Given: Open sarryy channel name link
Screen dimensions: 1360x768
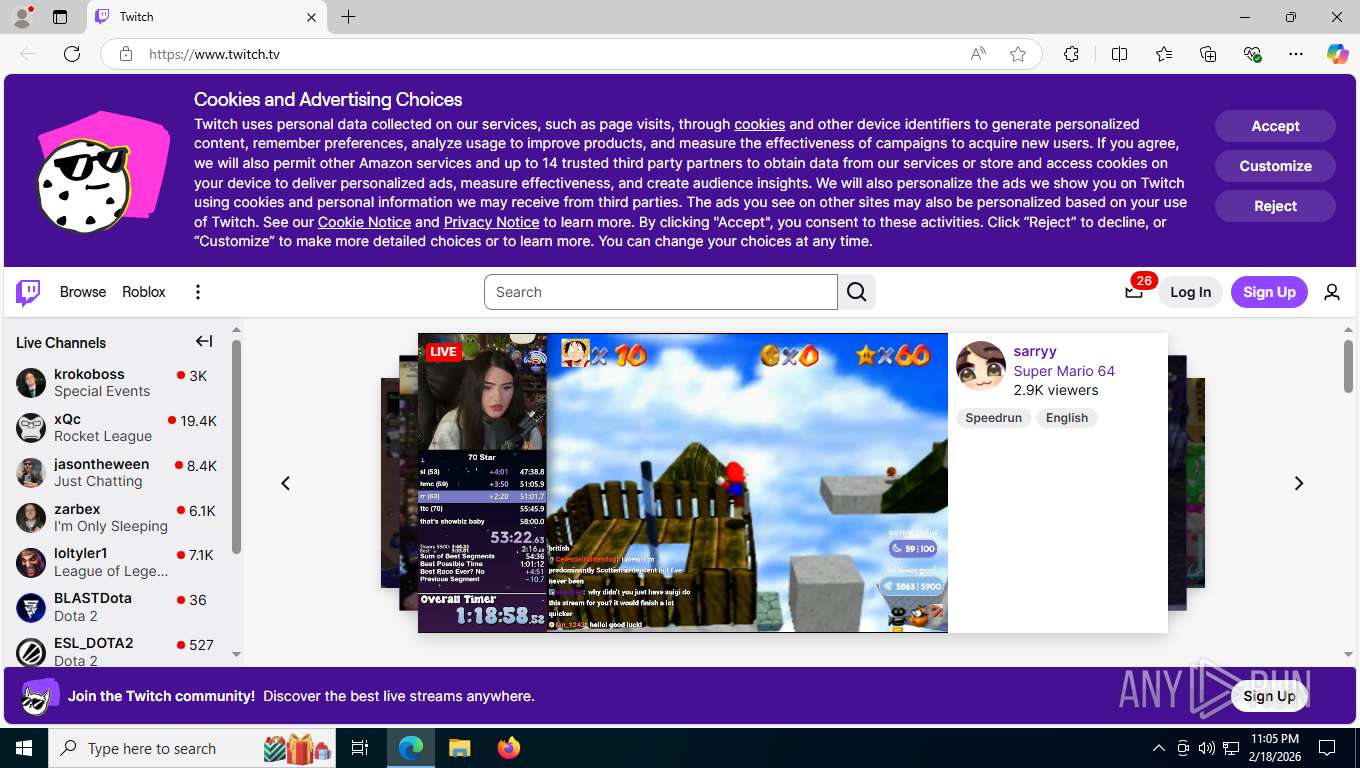Looking at the screenshot, I should pos(1035,351).
